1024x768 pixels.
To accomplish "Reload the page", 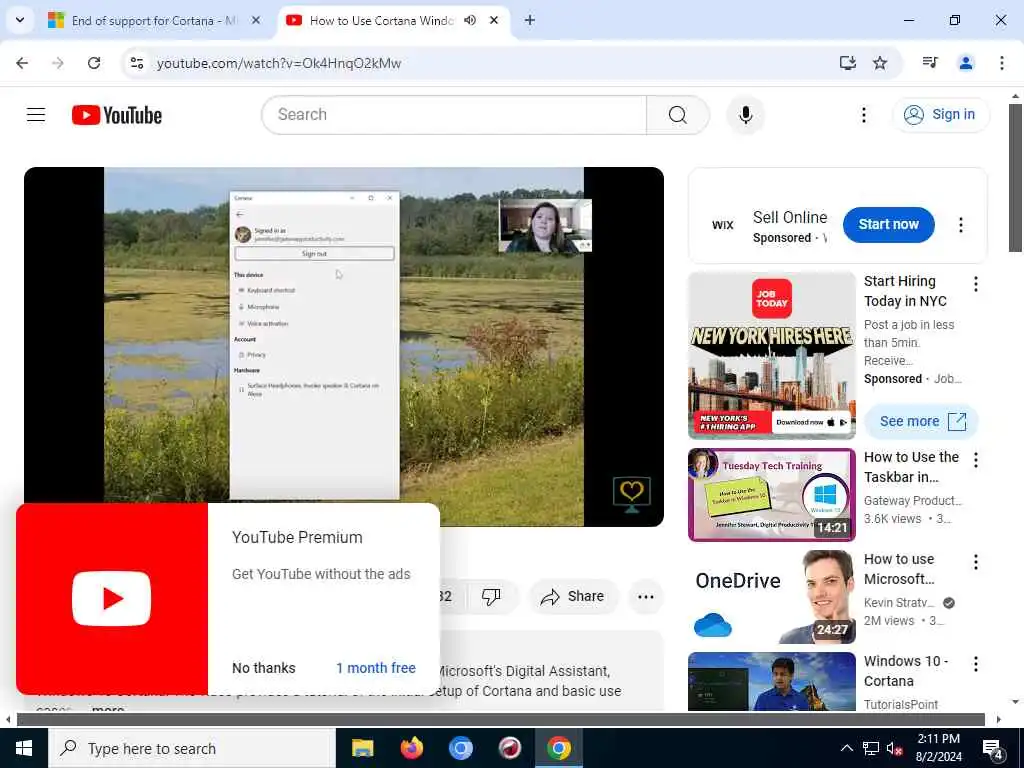I will coord(94,63).
